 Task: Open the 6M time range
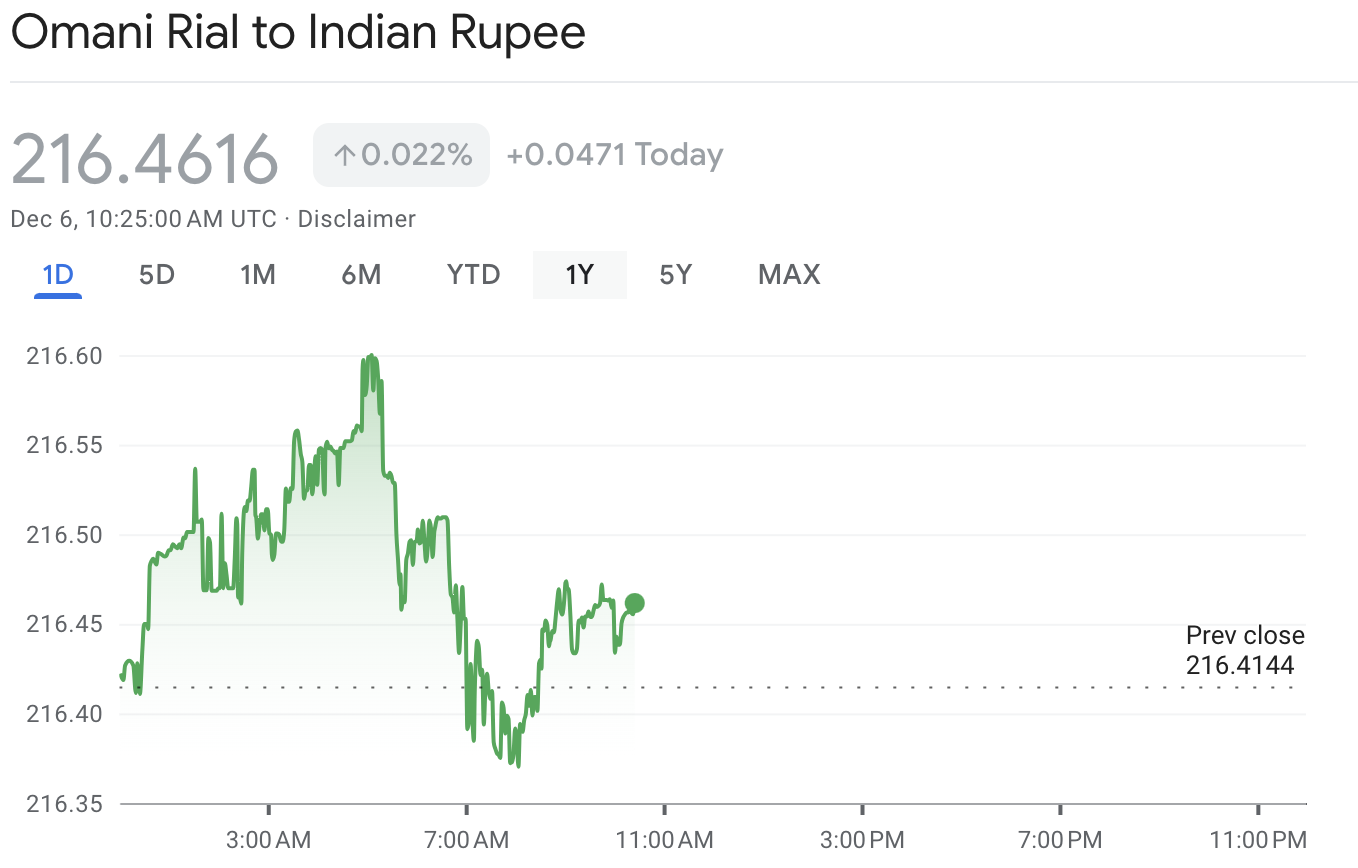point(361,274)
